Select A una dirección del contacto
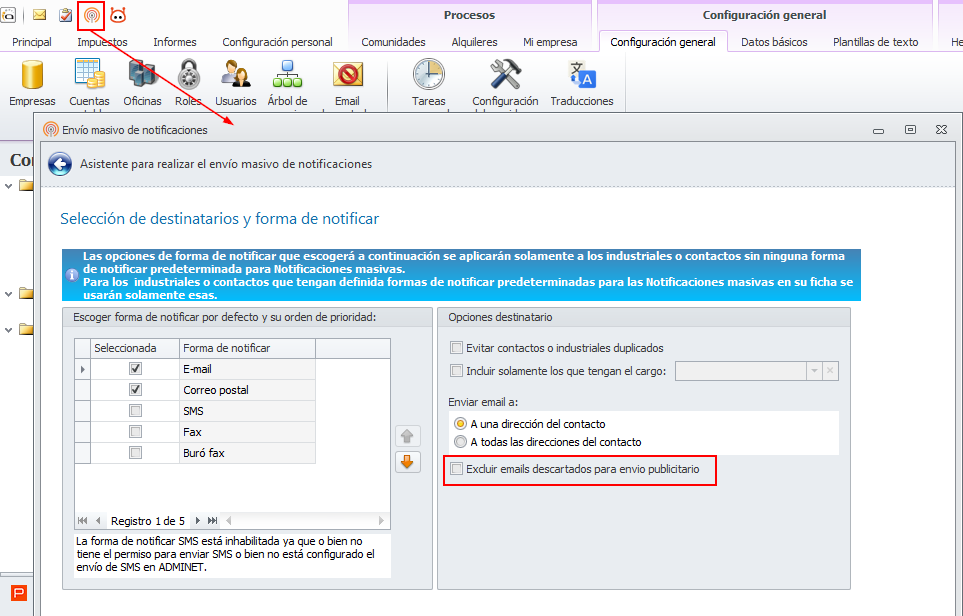 pyautogui.click(x=460, y=424)
